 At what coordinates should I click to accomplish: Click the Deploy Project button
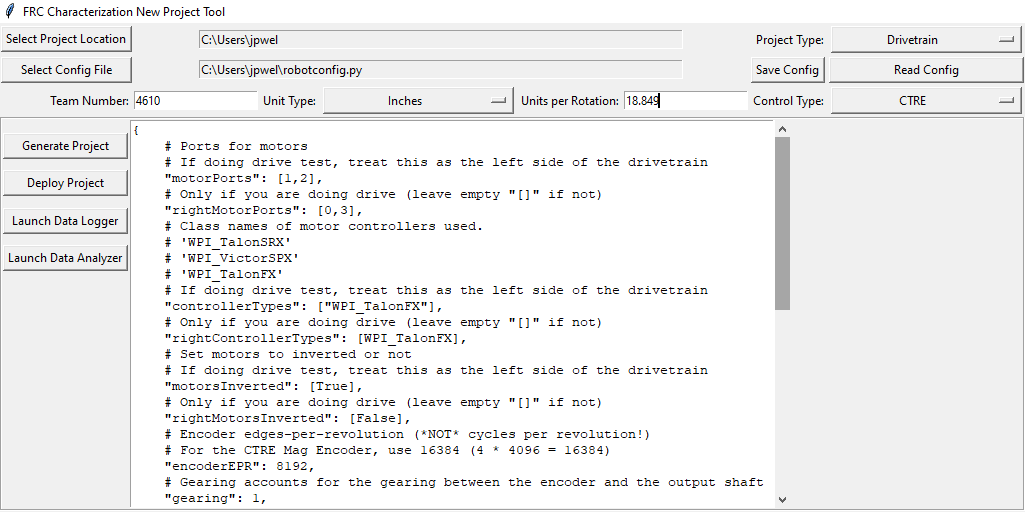[65, 183]
